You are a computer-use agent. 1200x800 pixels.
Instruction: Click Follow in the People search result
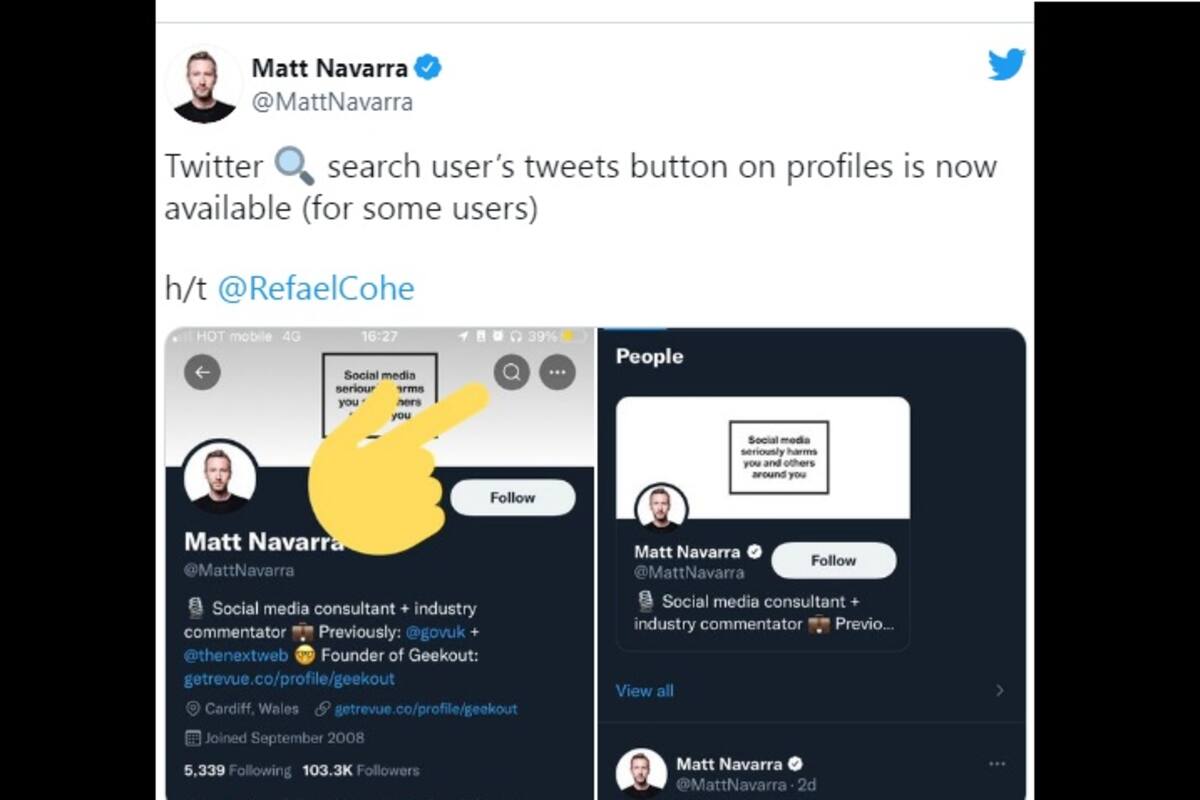[x=834, y=560]
